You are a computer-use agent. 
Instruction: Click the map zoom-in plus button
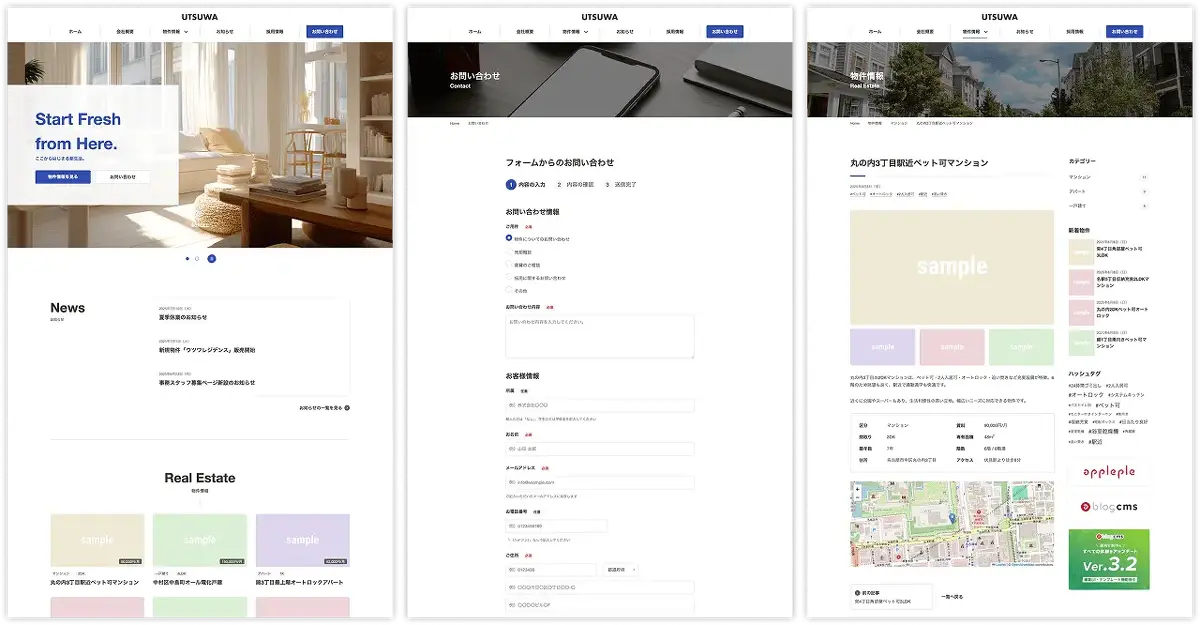click(x=857, y=488)
